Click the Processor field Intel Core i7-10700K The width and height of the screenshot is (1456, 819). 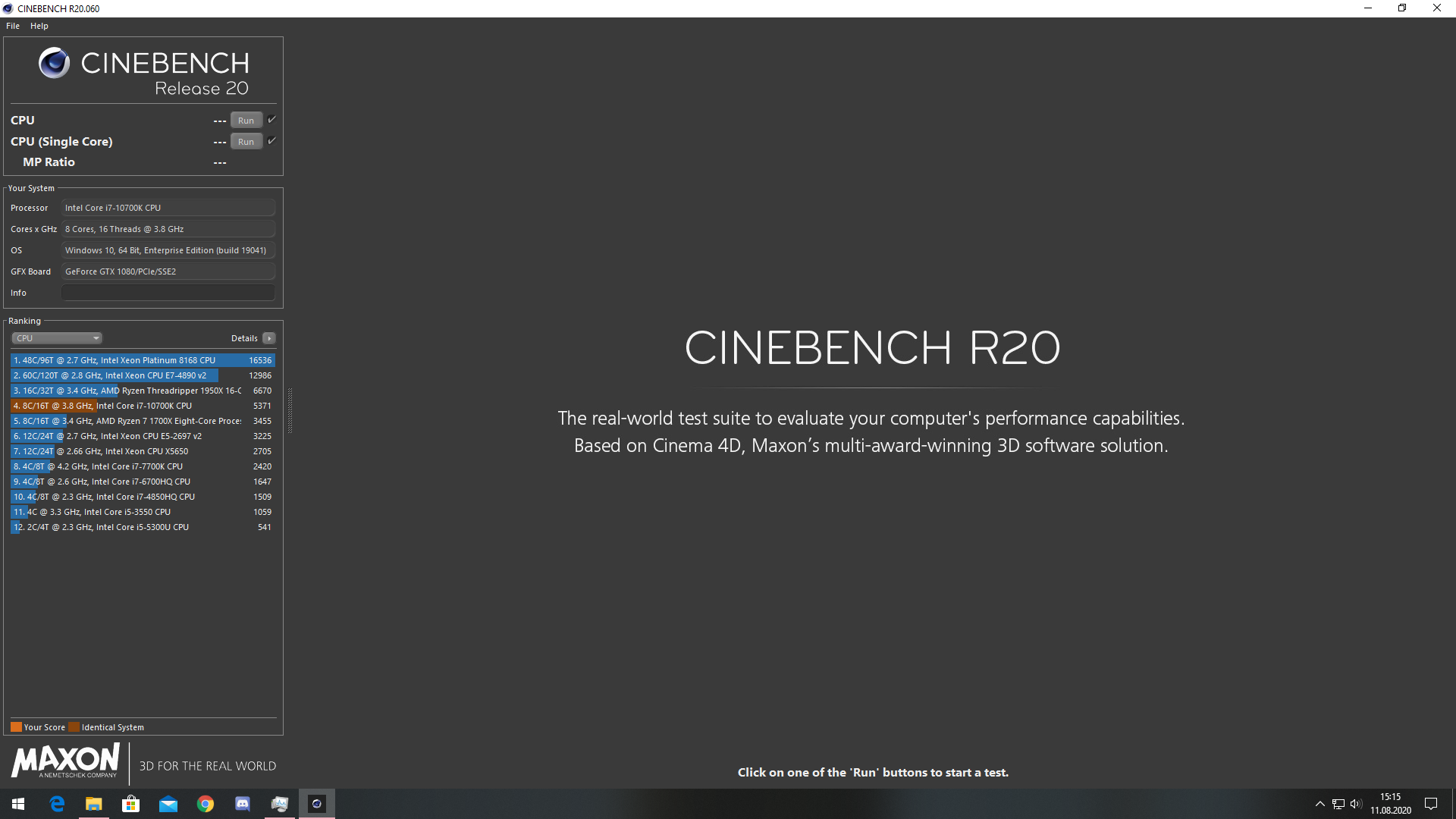click(x=168, y=208)
